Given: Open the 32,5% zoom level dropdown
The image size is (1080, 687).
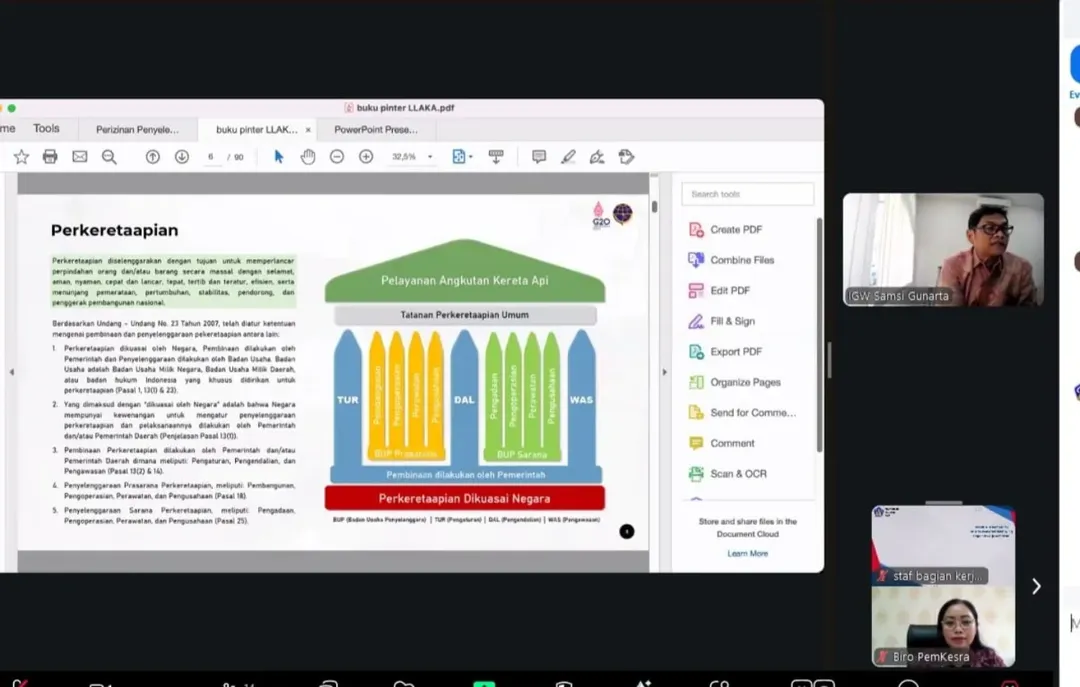Looking at the screenshot, I should (430, 157).
